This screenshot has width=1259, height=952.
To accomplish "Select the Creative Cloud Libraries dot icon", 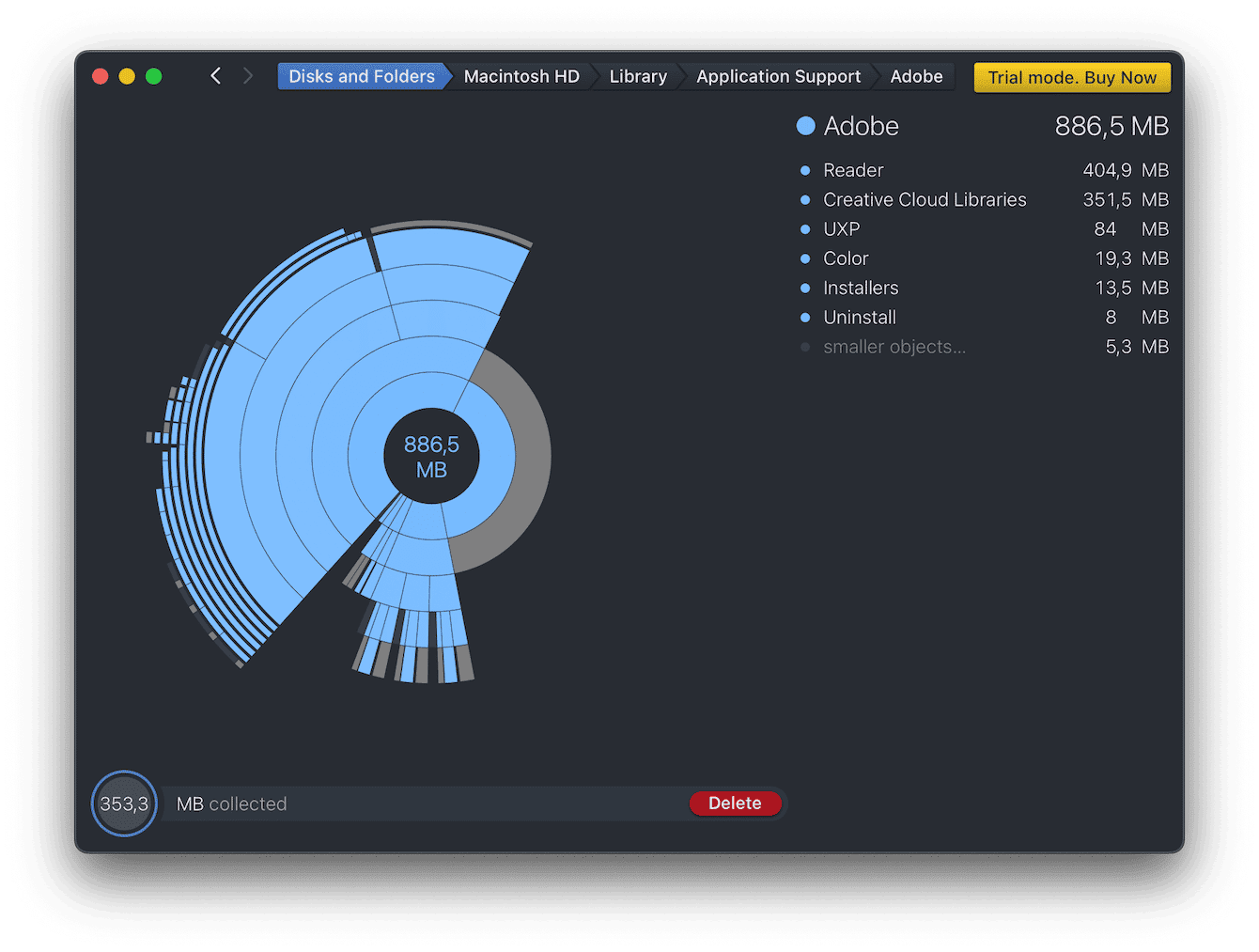I will pyautogui.click(x=806, y=200).
